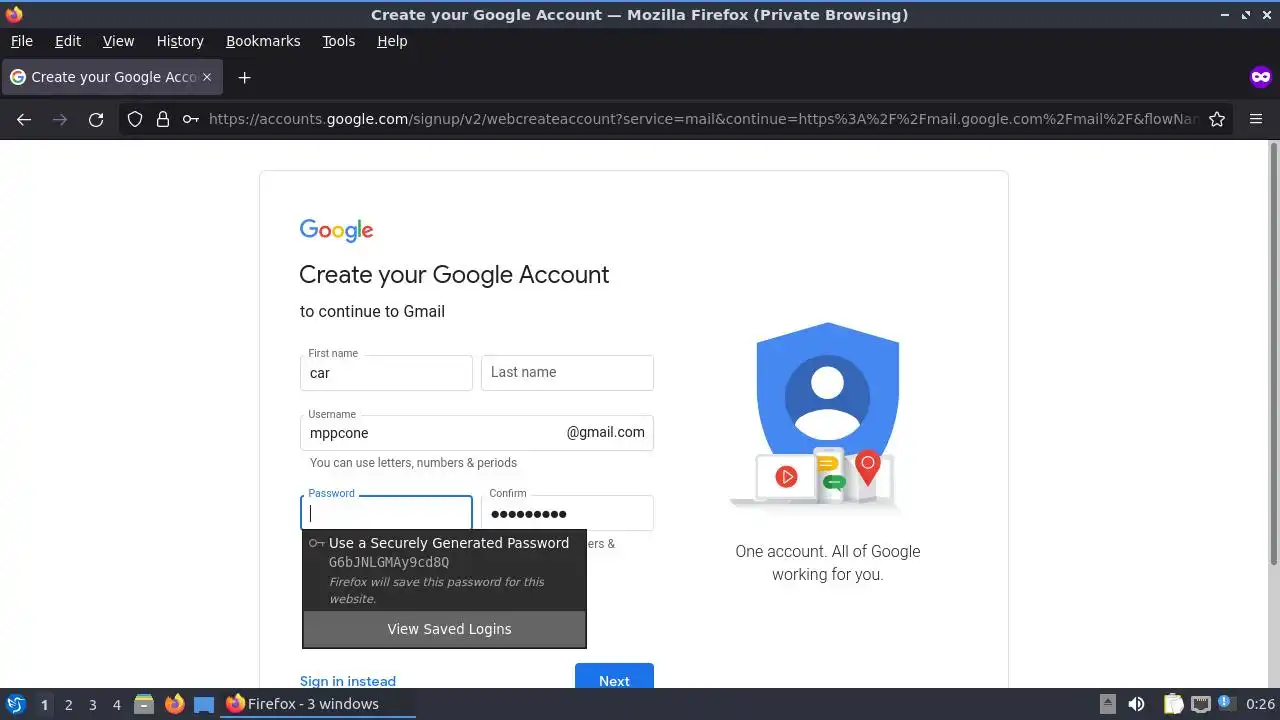
Task: Bookmark this page with the star icon
Action: point(1217,119)
